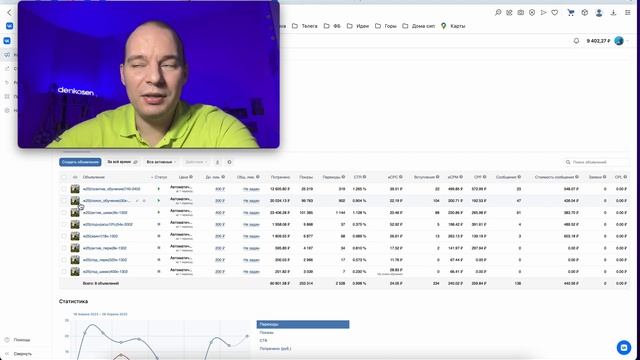Click the Не задан limit link in first row
640x360 pixels.
251,189
